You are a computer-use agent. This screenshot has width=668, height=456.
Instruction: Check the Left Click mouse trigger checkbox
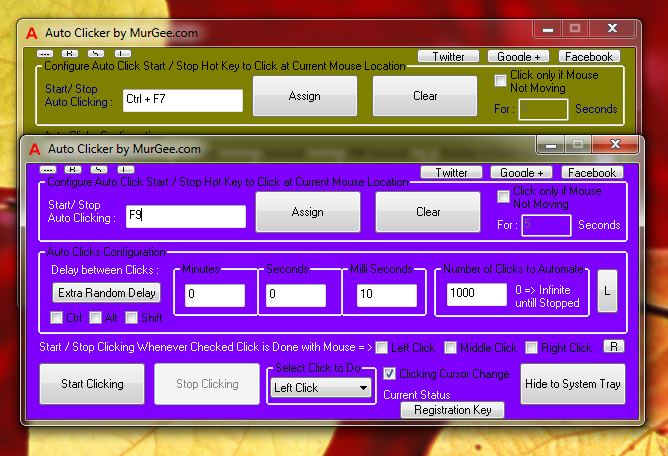381,348
